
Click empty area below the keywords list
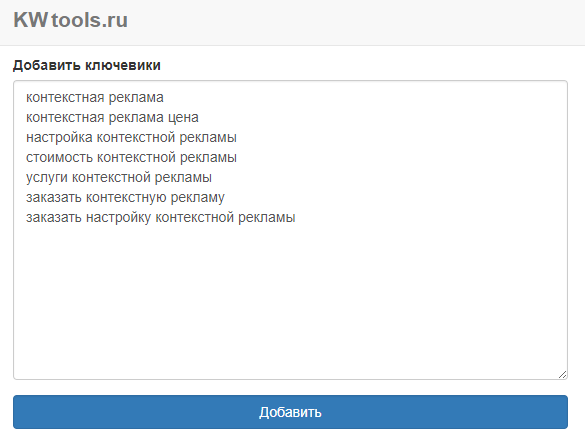coord(290,299)
